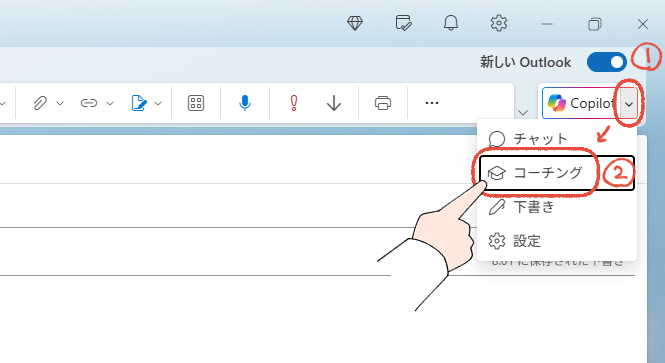Click the attach file paperclip icon
Viewport: 665px width, 363px height.
point(40,103)
